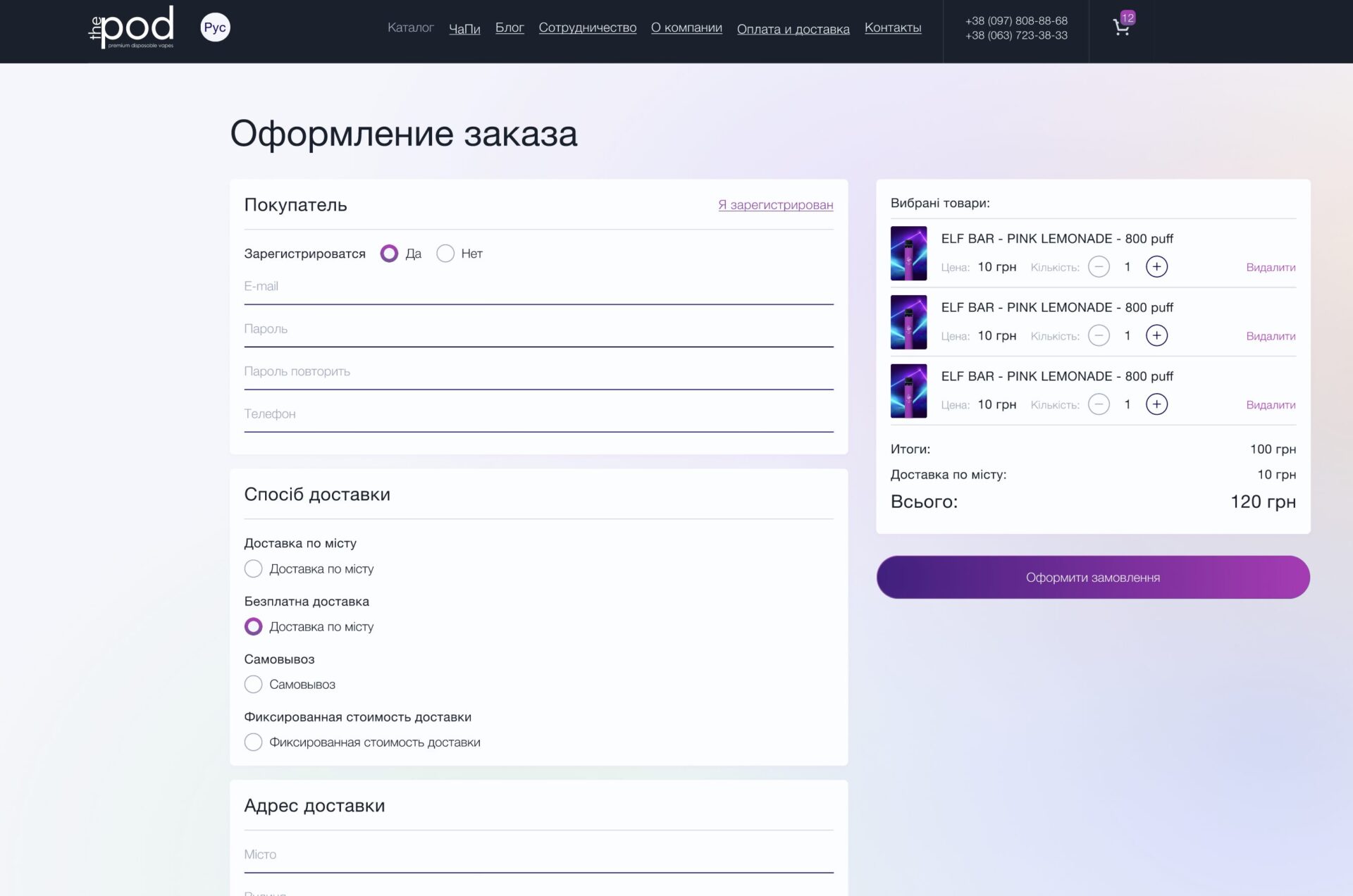
Task: Click the pod logo
Action: [x=131, y=27]
